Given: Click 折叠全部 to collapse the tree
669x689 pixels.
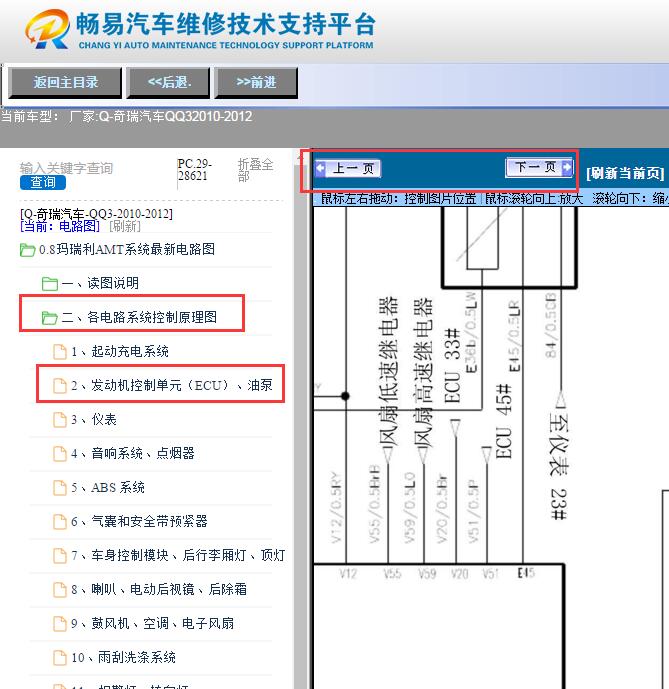Looking at the screenshot, I should point(255,170).
